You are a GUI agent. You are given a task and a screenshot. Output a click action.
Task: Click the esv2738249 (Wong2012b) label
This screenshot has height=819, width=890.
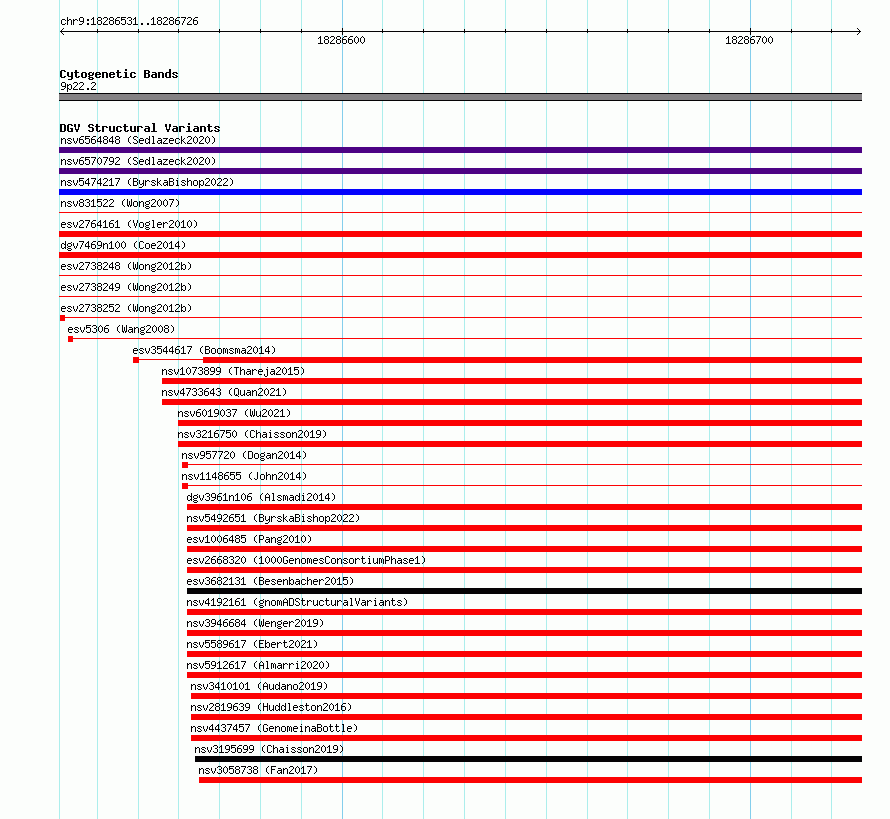click(126, 287)
